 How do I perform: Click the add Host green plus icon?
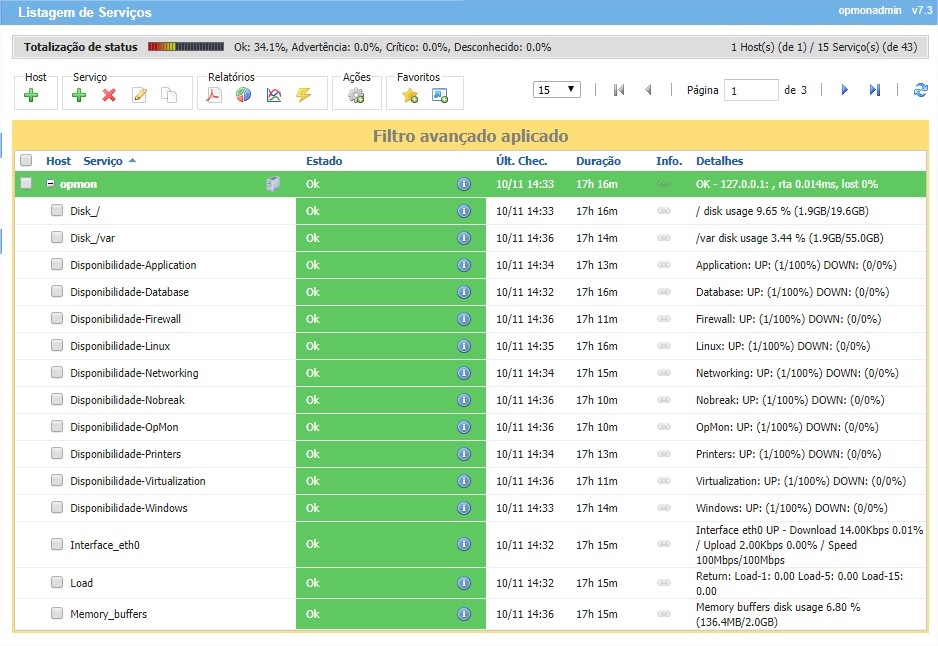click(31, 95)
